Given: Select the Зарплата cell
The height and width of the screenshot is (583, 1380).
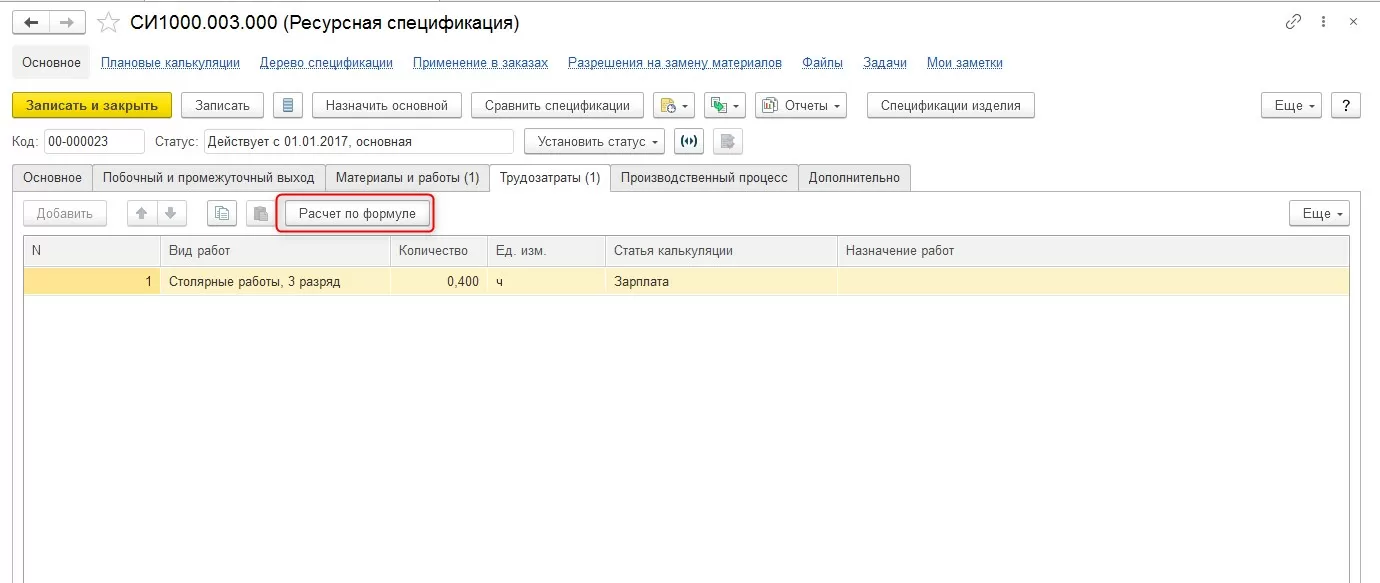Looking at the screenshot, I should coord(721,282).
